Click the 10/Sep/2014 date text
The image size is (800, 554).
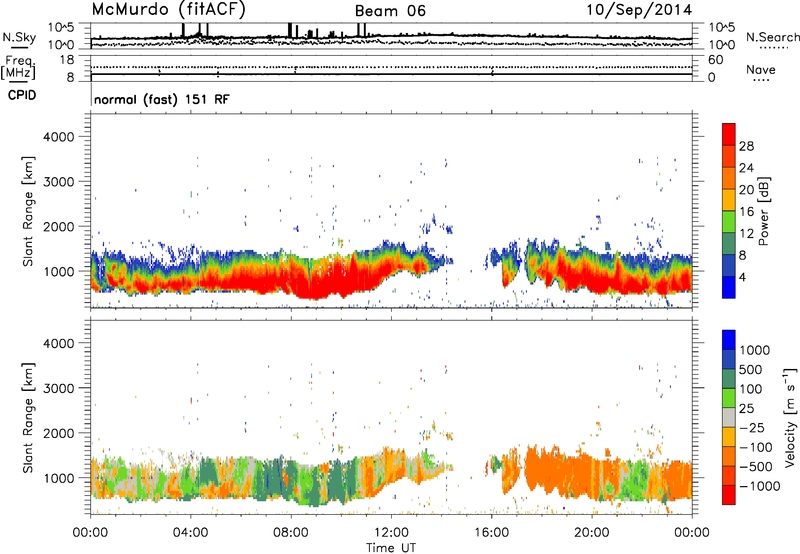pyautogui.click(x=639, y=10)
